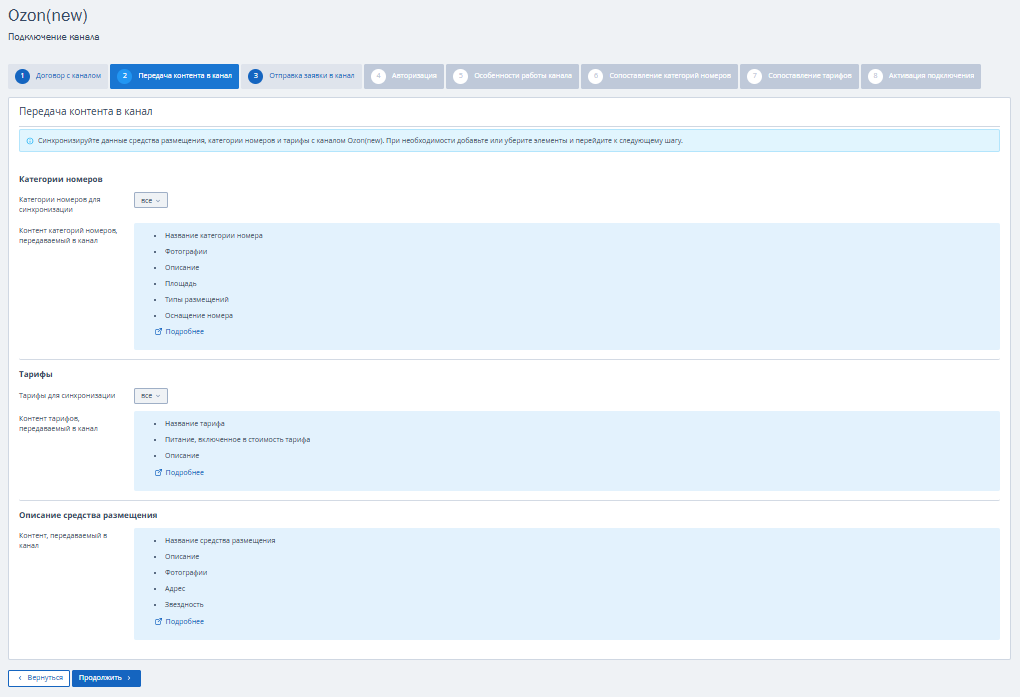Open Подробнее link under room categories content

185,332
